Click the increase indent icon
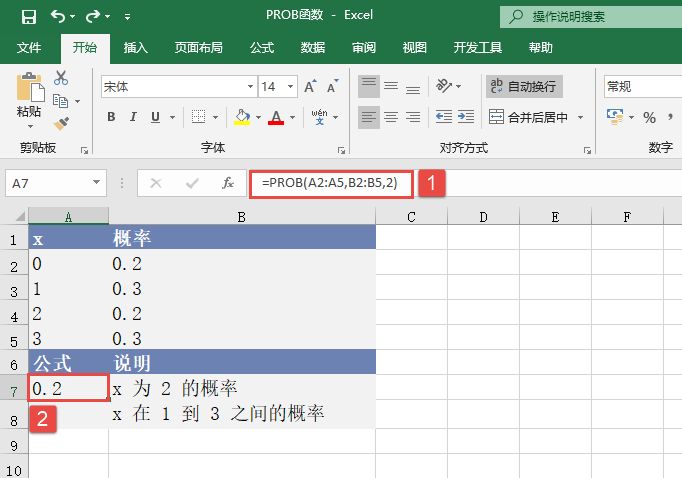Viewport: 682px width, 478px height. point(464,117)
